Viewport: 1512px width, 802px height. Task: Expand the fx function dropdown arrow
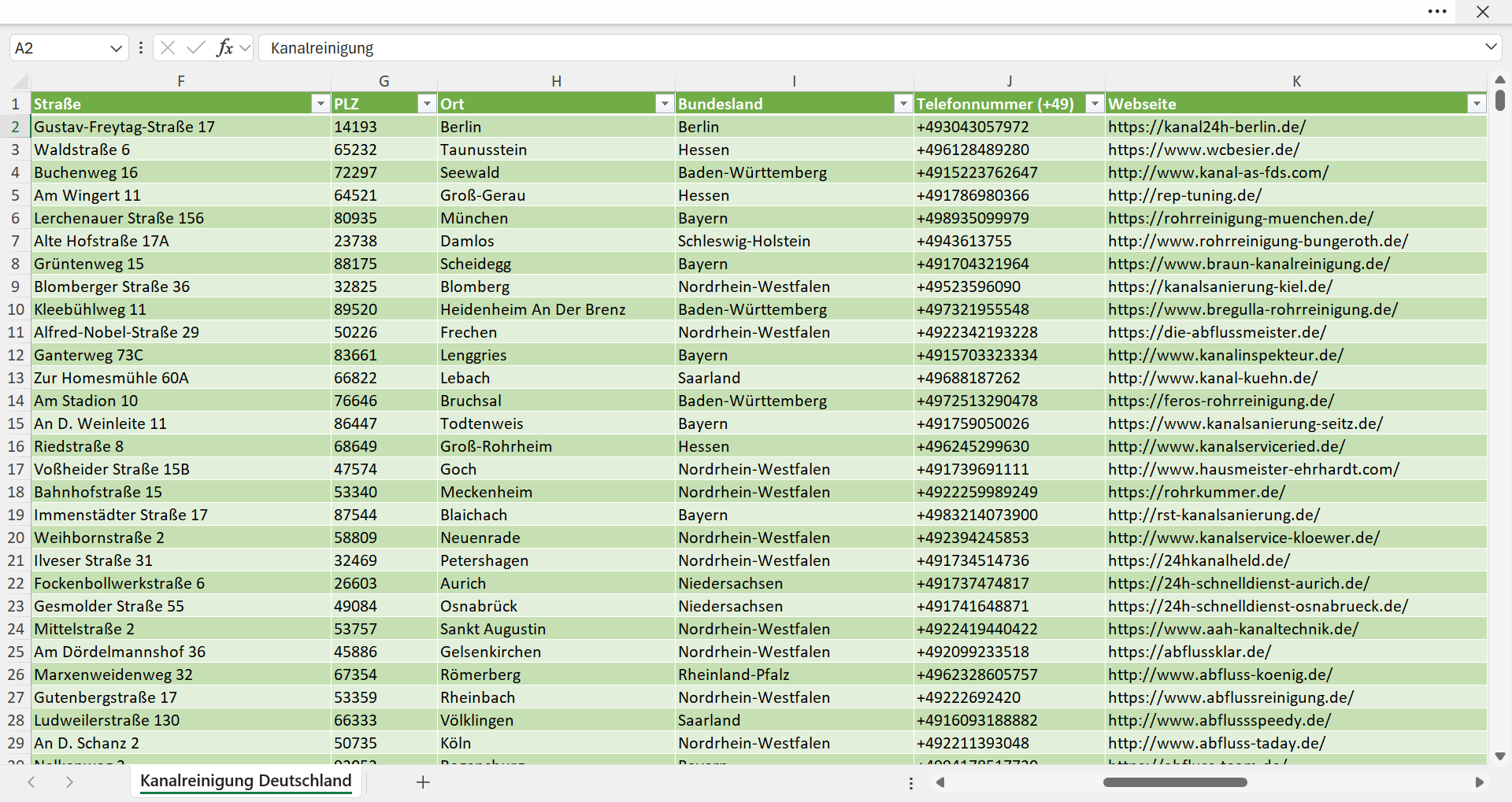(245, 48)
